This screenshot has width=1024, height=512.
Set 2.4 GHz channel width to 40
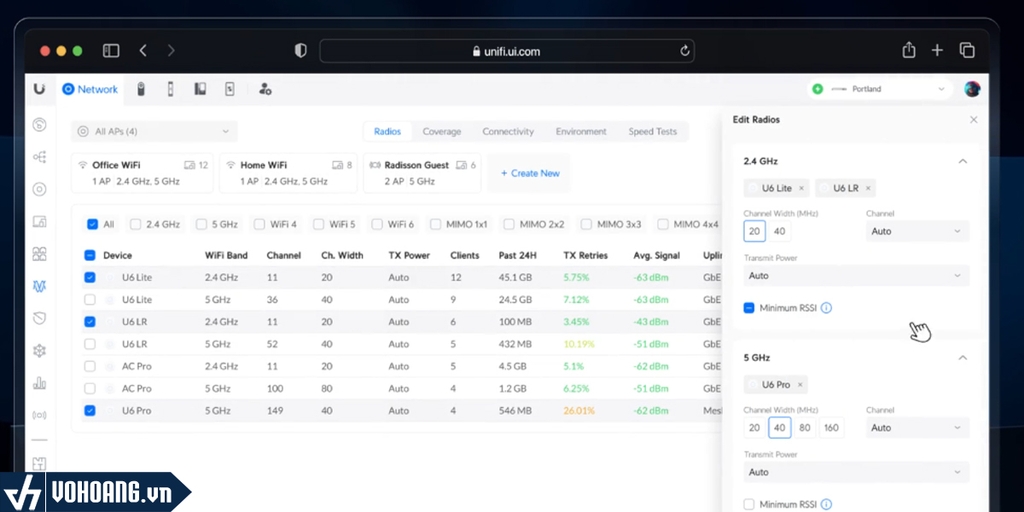(x=779, y=231)
